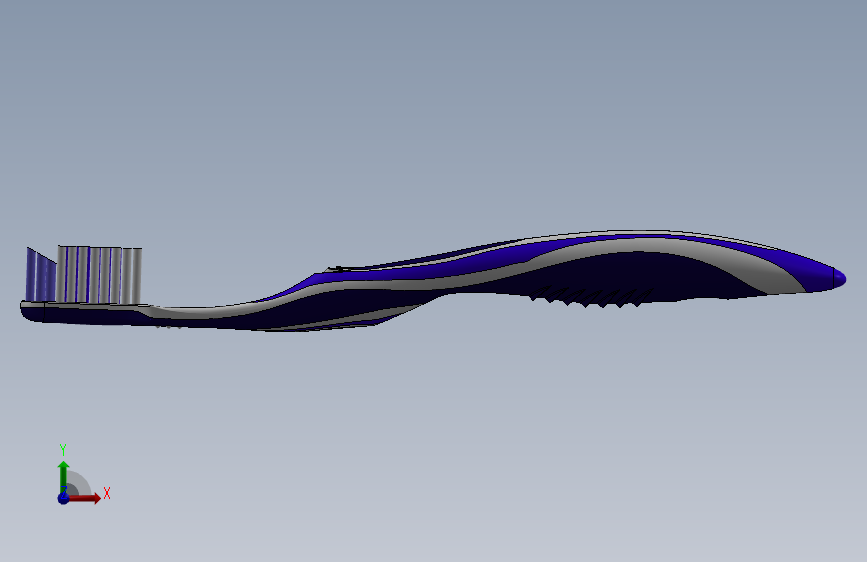This screenshot has height=562, width=867.
Task: Select the white bristle block on the toothbrush head
Action: pyautogui.click(x=100, y=275)
